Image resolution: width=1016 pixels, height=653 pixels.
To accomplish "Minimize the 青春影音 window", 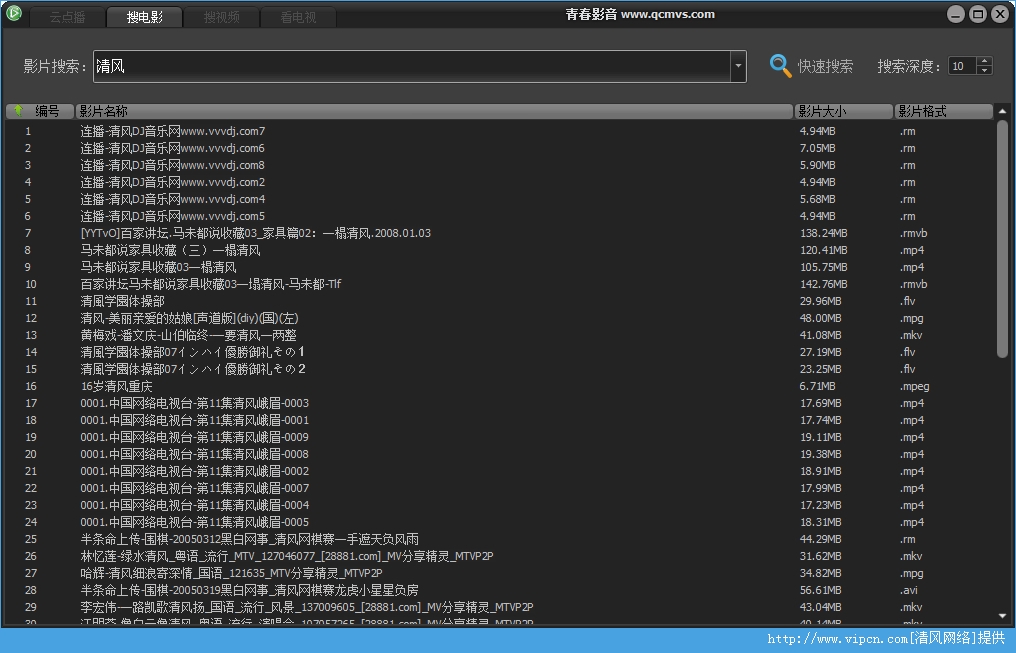I will pos(956,14).
